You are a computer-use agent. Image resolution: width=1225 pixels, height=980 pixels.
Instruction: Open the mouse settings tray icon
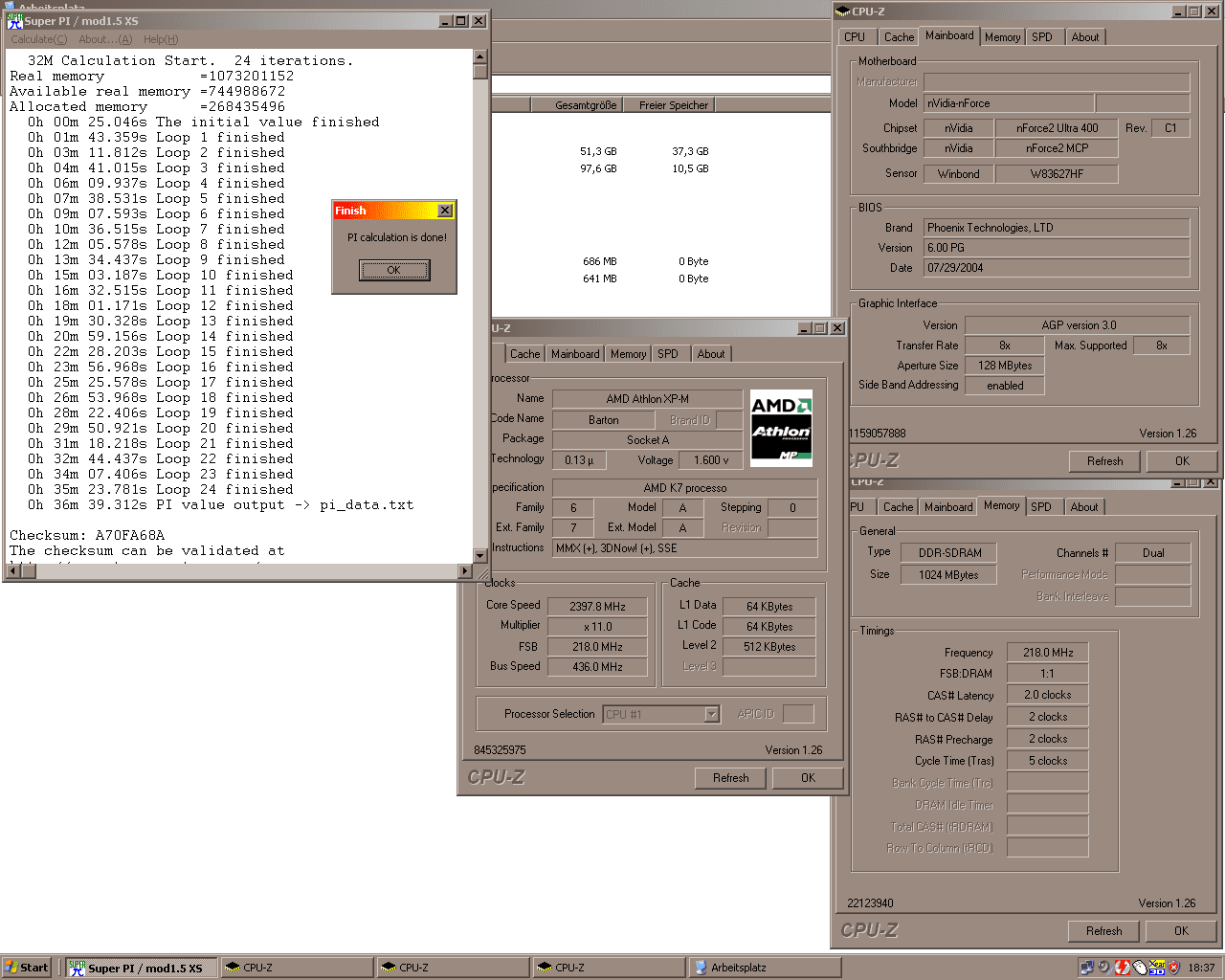point(1140,968)
